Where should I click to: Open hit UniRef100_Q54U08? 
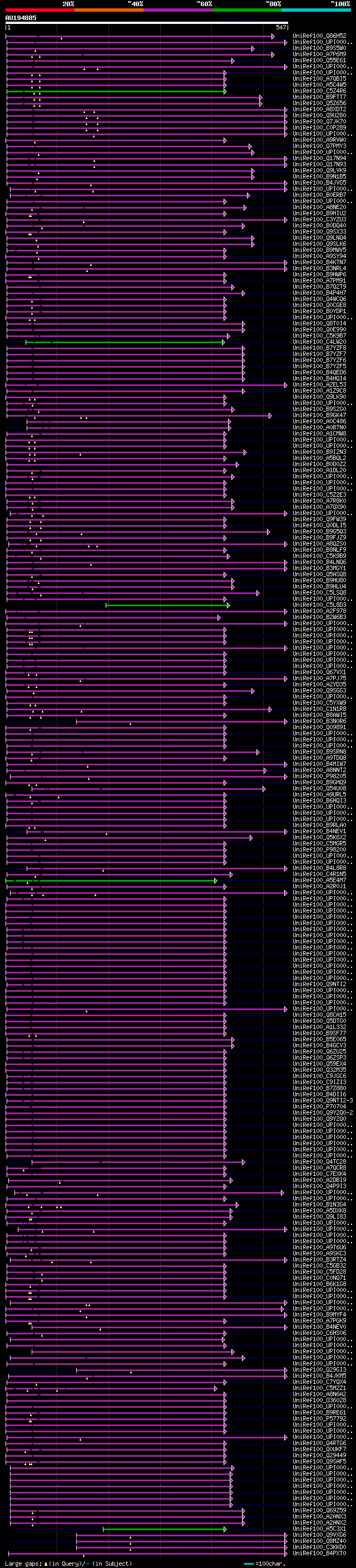(319, 789)
